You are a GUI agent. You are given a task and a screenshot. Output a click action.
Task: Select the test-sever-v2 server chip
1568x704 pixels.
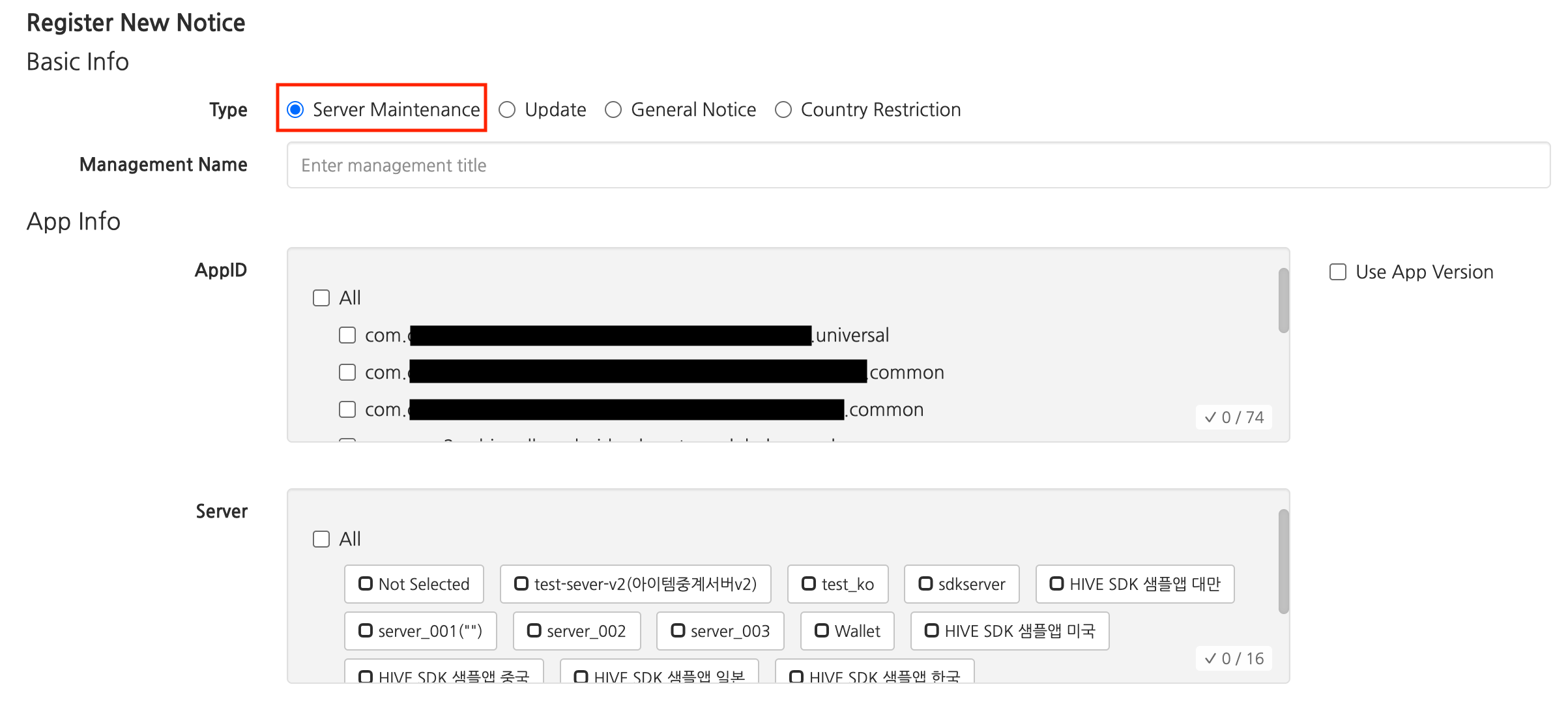pyautogui.click(x=635, y=584)
